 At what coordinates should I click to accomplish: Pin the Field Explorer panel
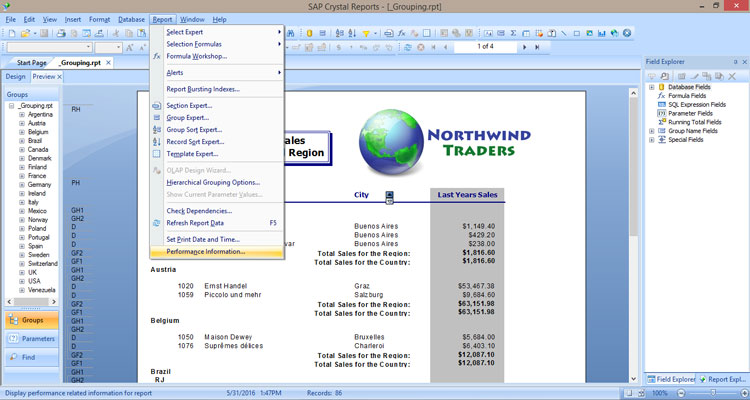(x=736, y=62)
